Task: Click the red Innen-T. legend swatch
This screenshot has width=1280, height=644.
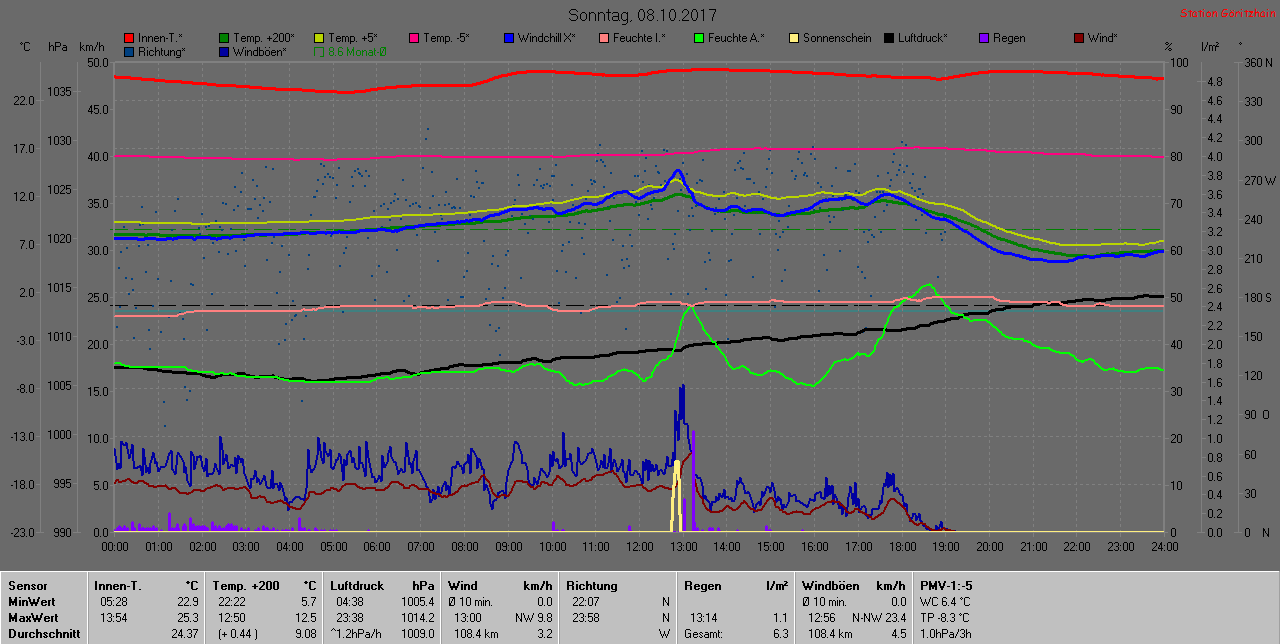Action: coord(130,38)
